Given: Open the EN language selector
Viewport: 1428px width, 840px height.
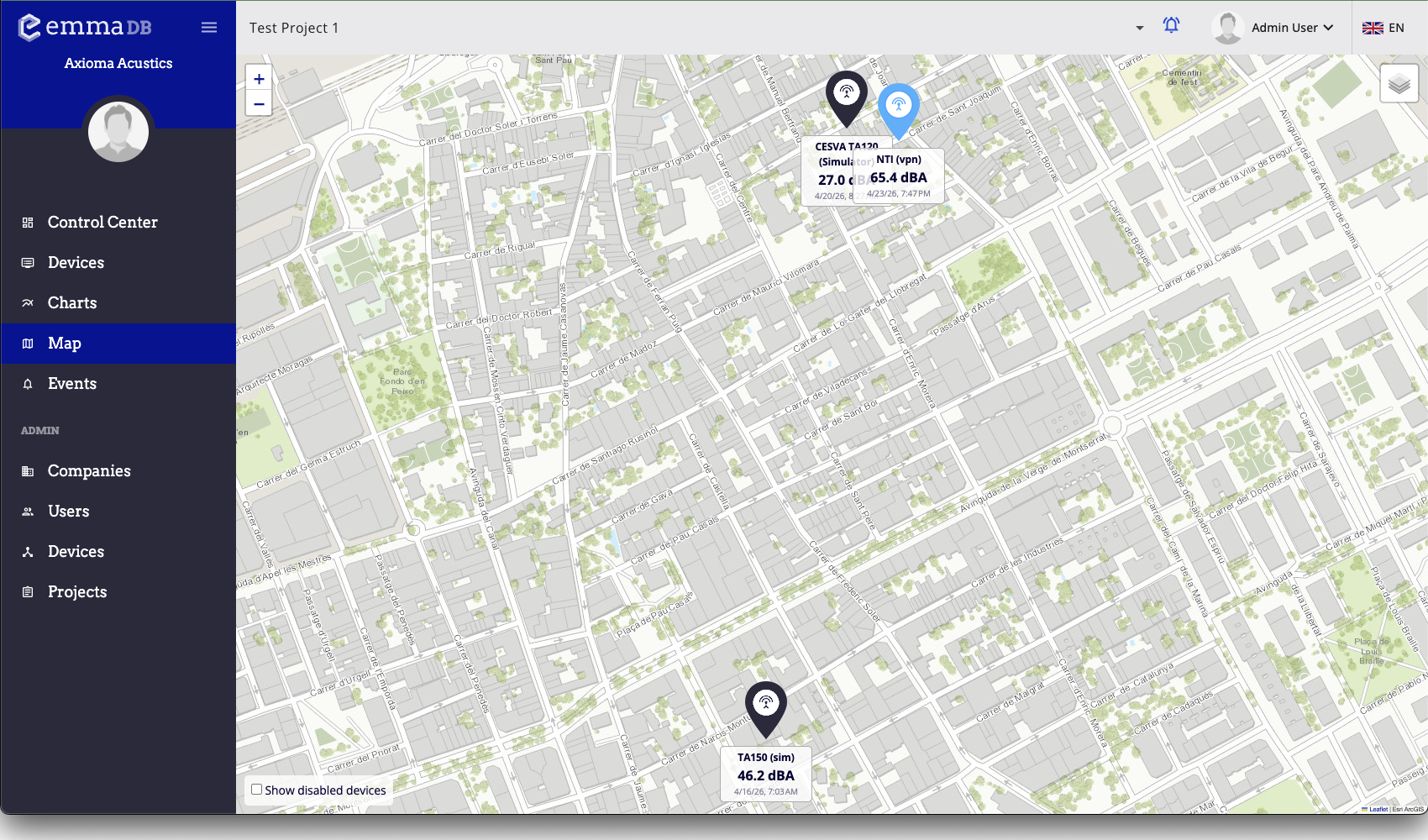Looking at the screenshot, I should (1383, 28).
